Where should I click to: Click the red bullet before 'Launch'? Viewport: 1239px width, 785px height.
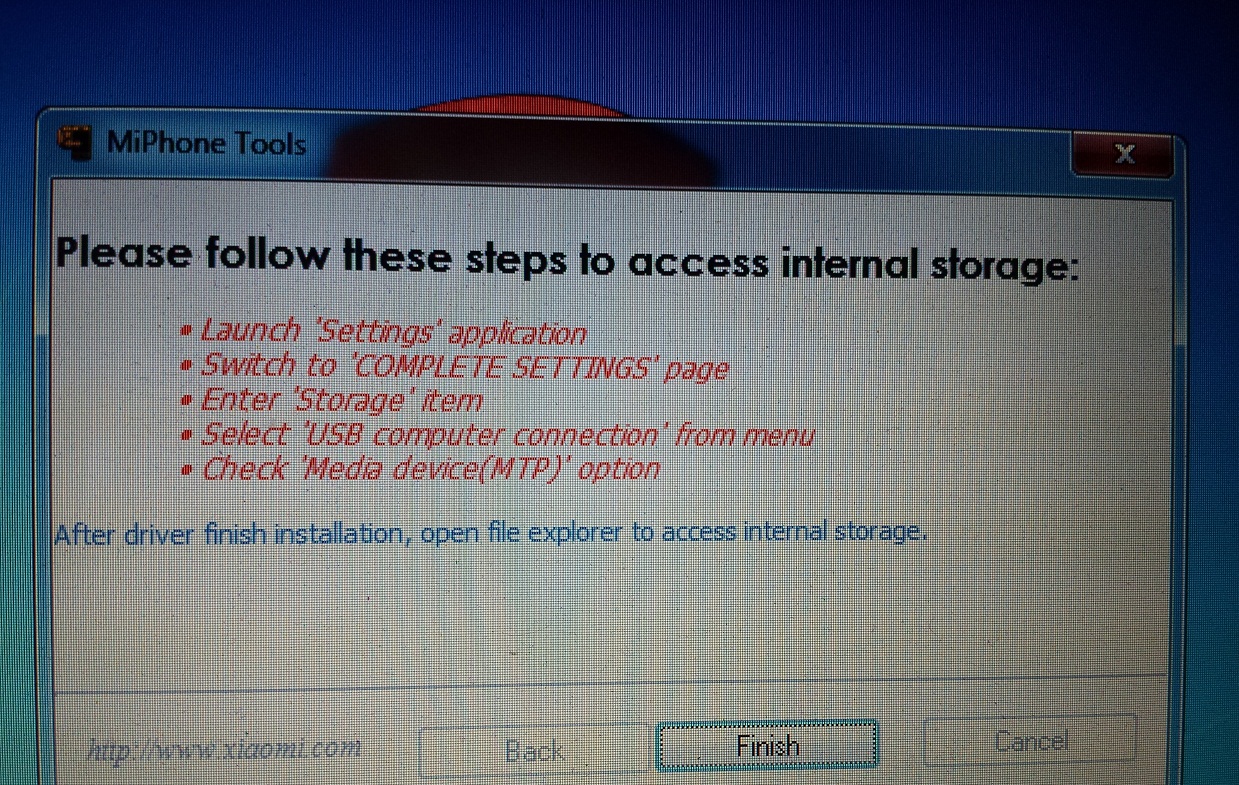186,332
